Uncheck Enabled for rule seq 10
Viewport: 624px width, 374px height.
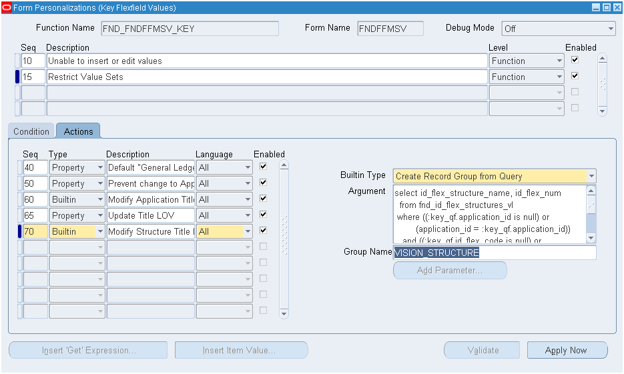click(575, 60)
